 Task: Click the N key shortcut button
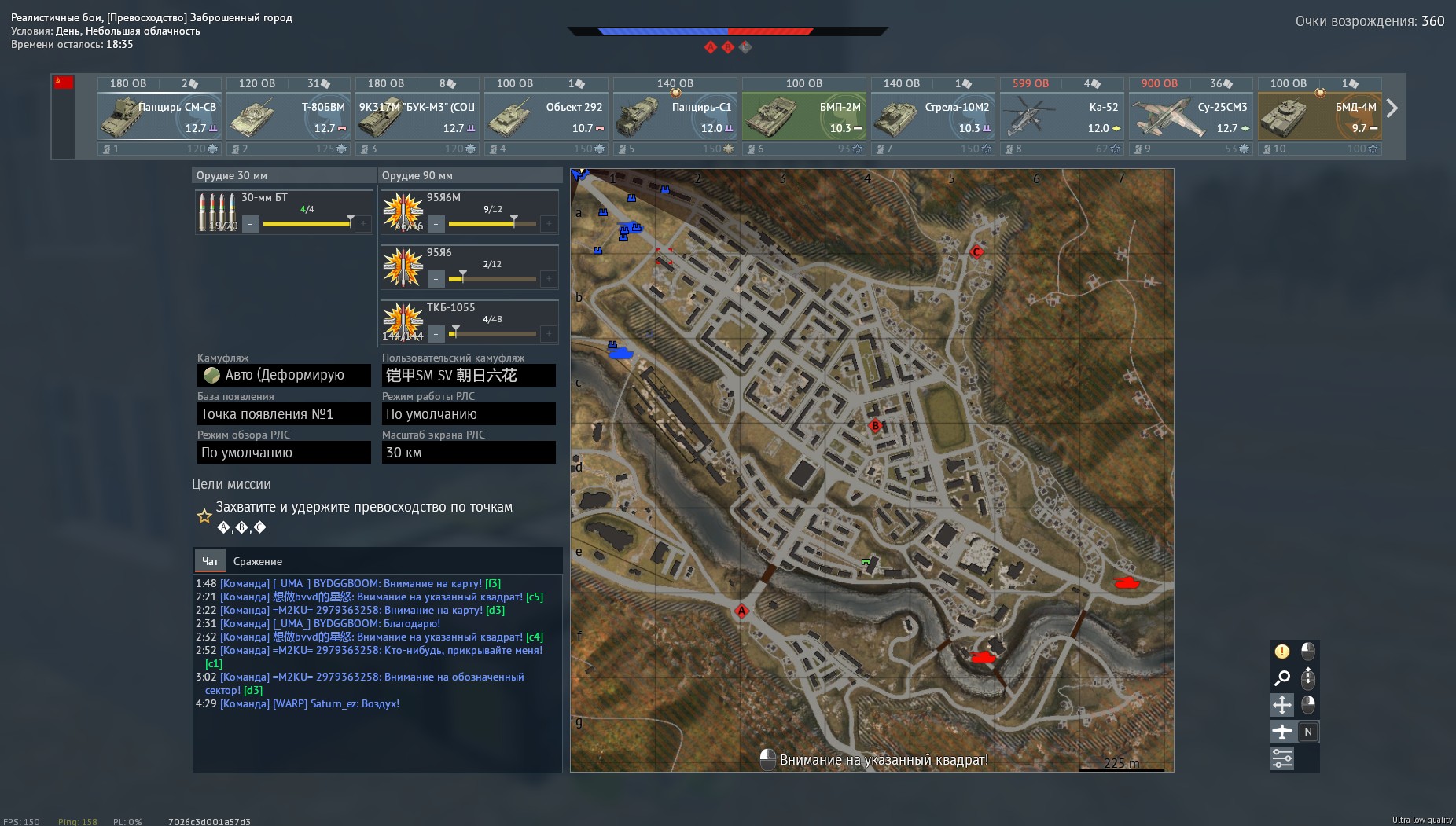tap(1308, 732)
